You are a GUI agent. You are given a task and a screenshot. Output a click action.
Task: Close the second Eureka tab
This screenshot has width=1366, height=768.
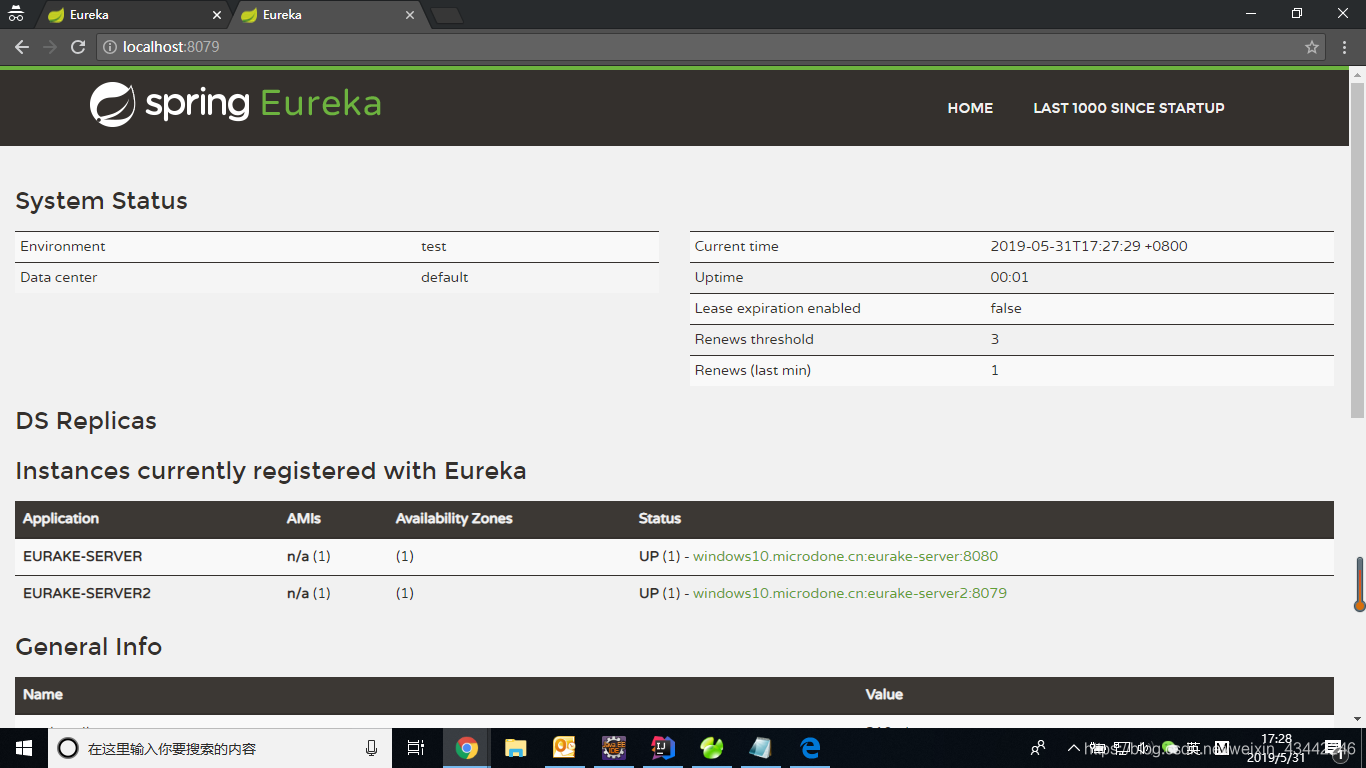(409, 15)
